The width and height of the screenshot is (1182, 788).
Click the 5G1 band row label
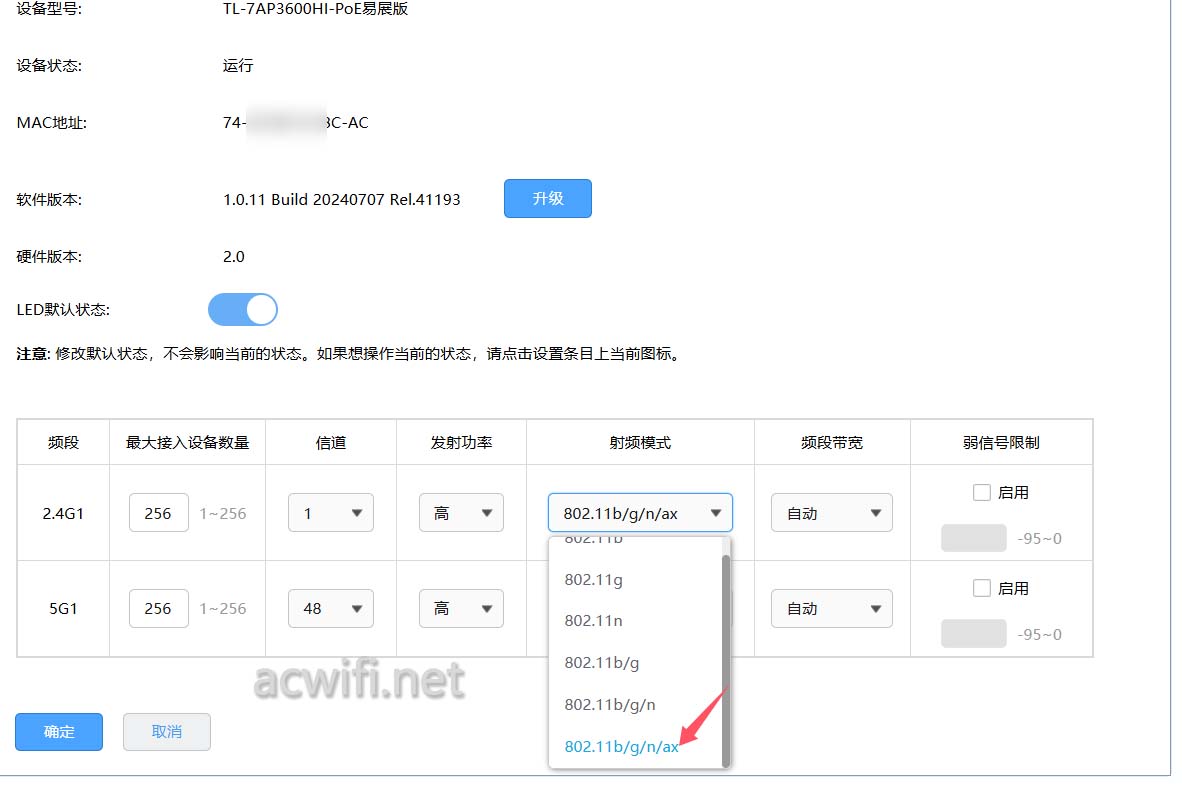63,609
